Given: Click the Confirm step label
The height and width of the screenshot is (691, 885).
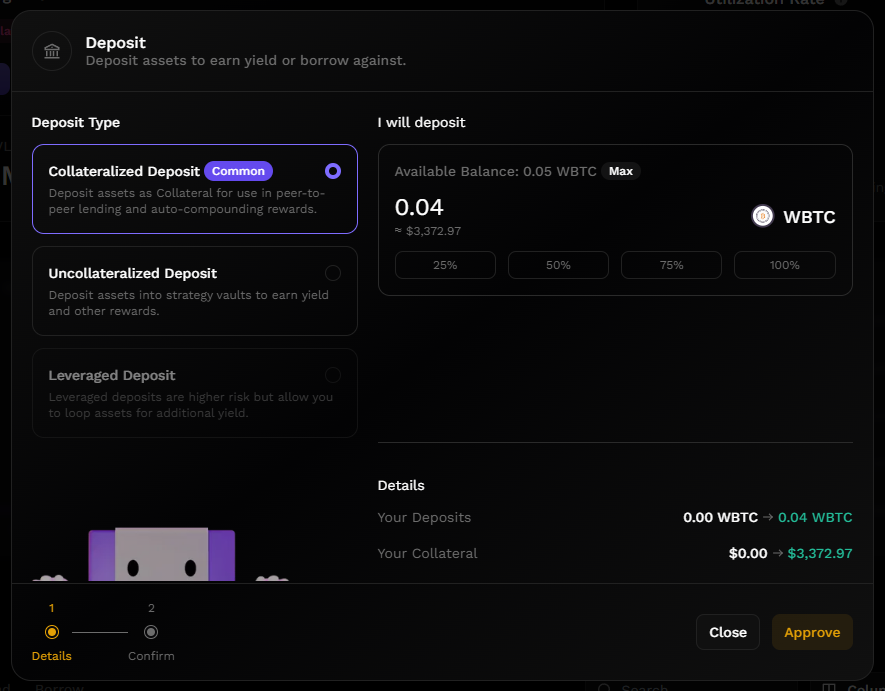Looking at the screenshot, I should (x=151, y=656).
